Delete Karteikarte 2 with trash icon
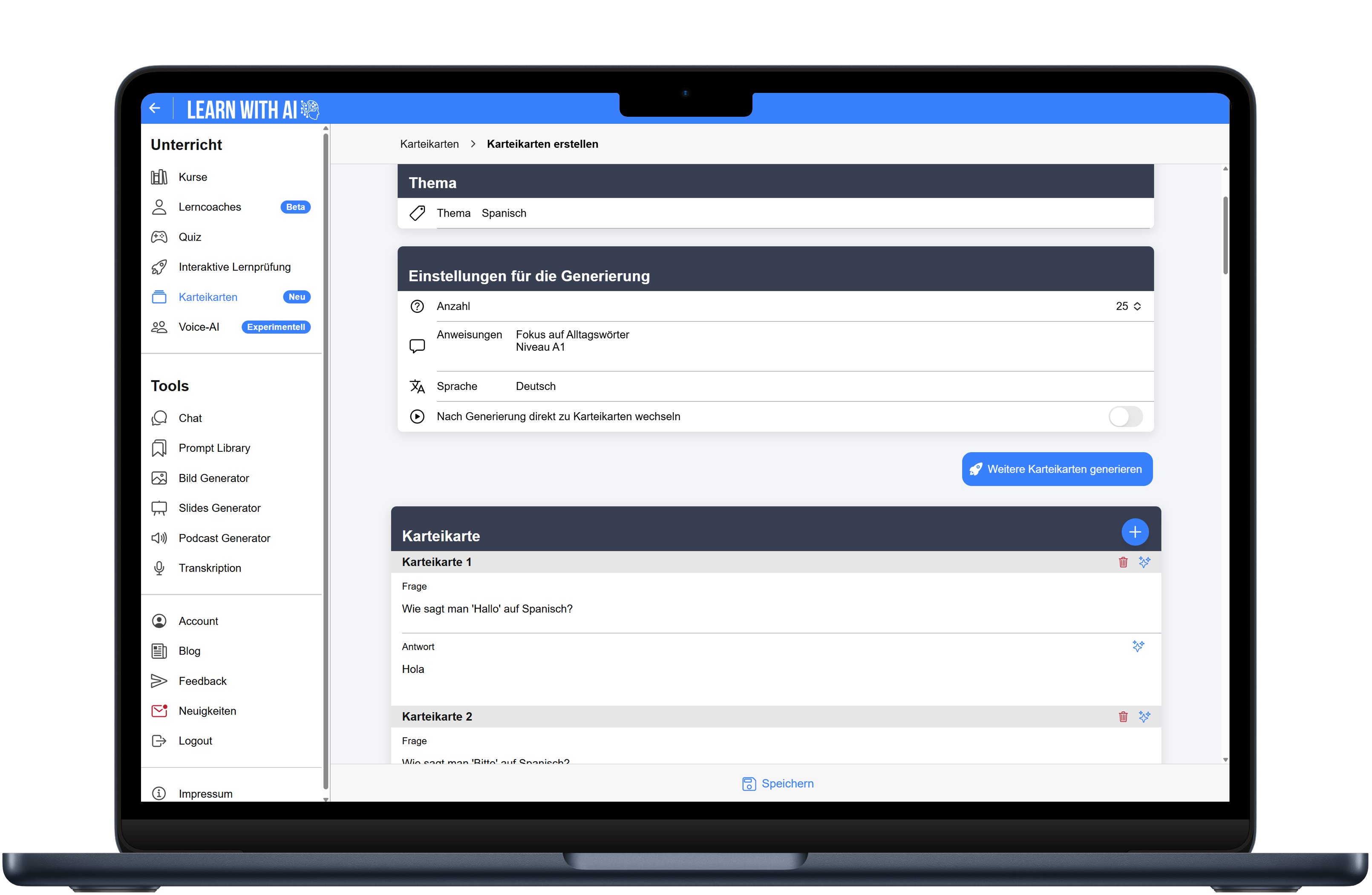 (1123, 716)
